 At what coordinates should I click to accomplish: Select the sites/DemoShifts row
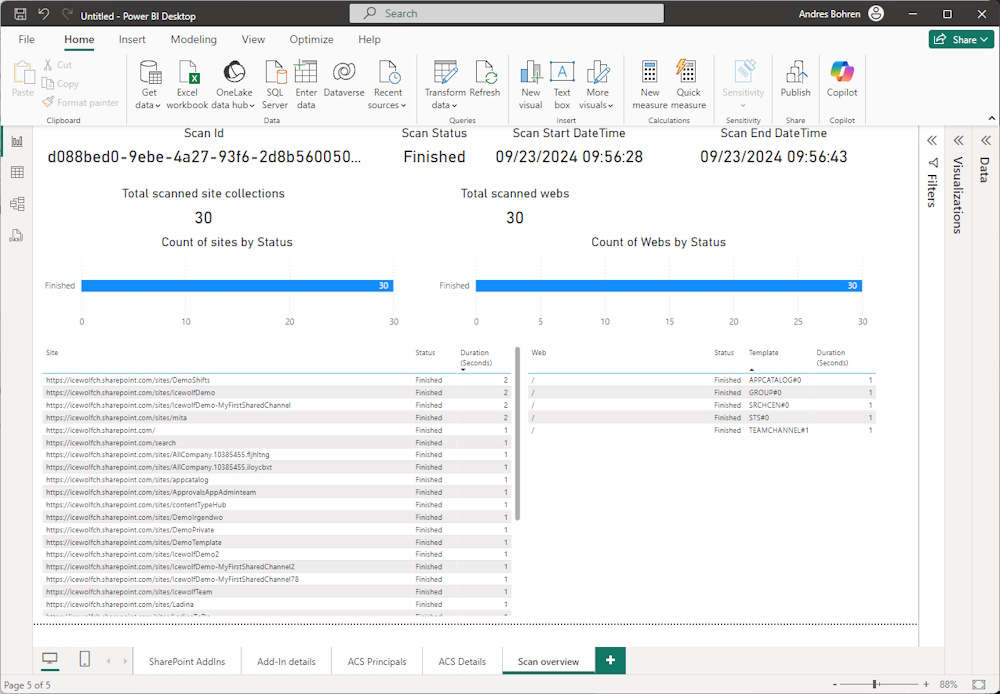coord(277,380)
